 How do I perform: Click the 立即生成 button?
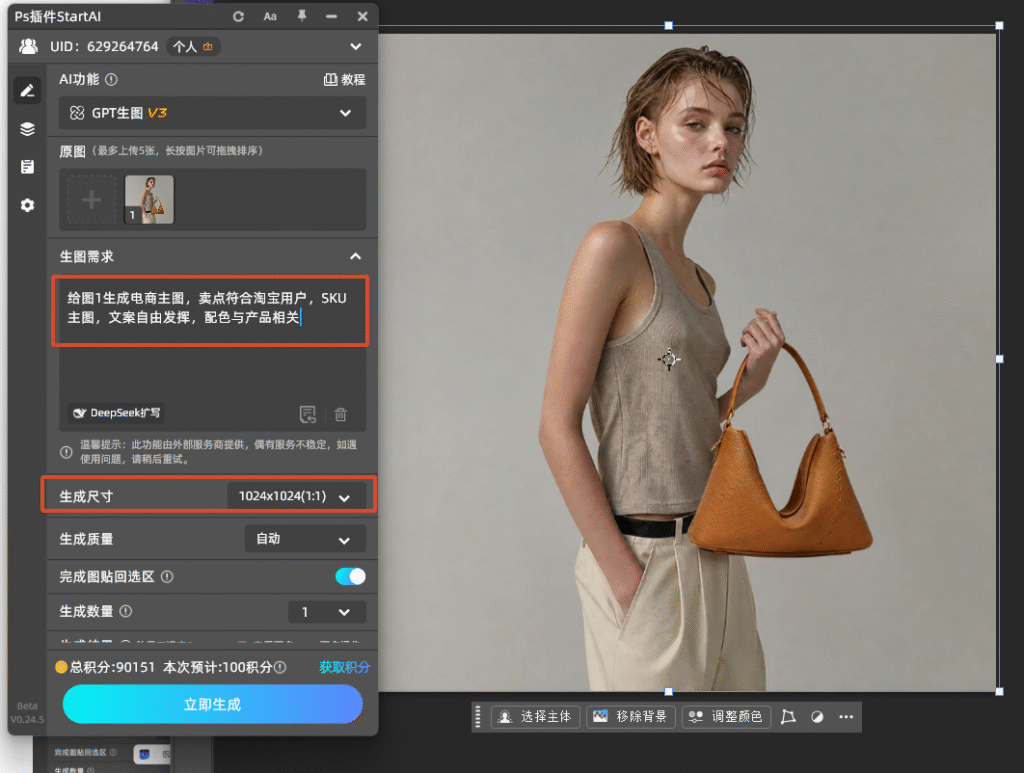213,704
